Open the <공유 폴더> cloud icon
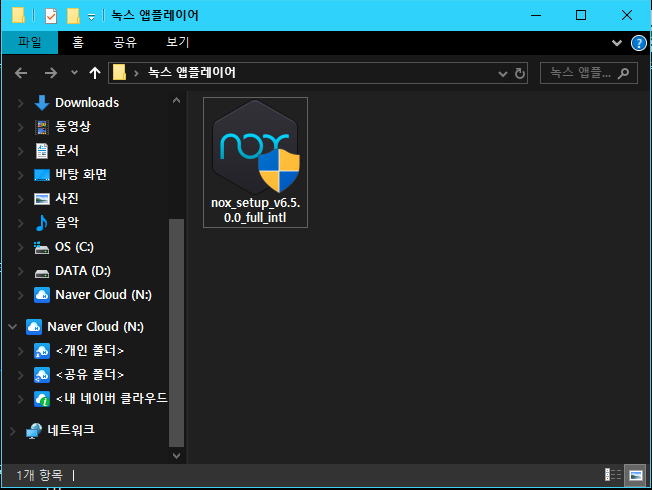652x490 pixels. [x=42, y=375]
